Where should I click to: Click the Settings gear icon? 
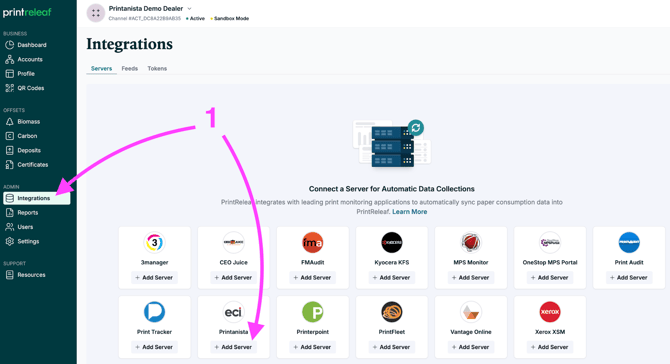point(9,241)
